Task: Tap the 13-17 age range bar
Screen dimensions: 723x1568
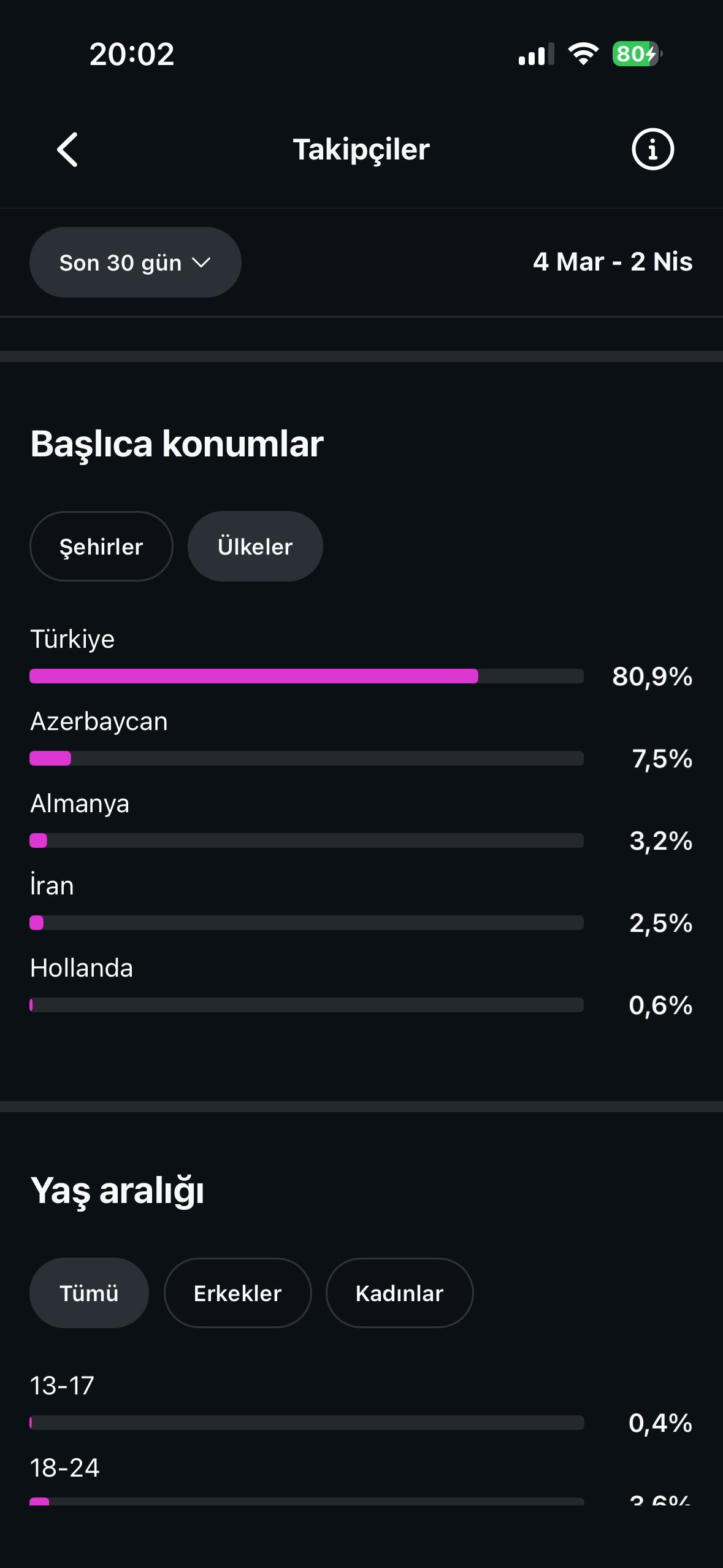Action: 307,1423
